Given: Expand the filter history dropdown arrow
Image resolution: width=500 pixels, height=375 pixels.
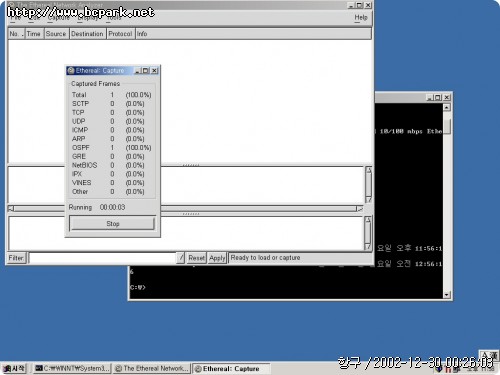Looking at the screenshot, I should (x=180, y=258).
